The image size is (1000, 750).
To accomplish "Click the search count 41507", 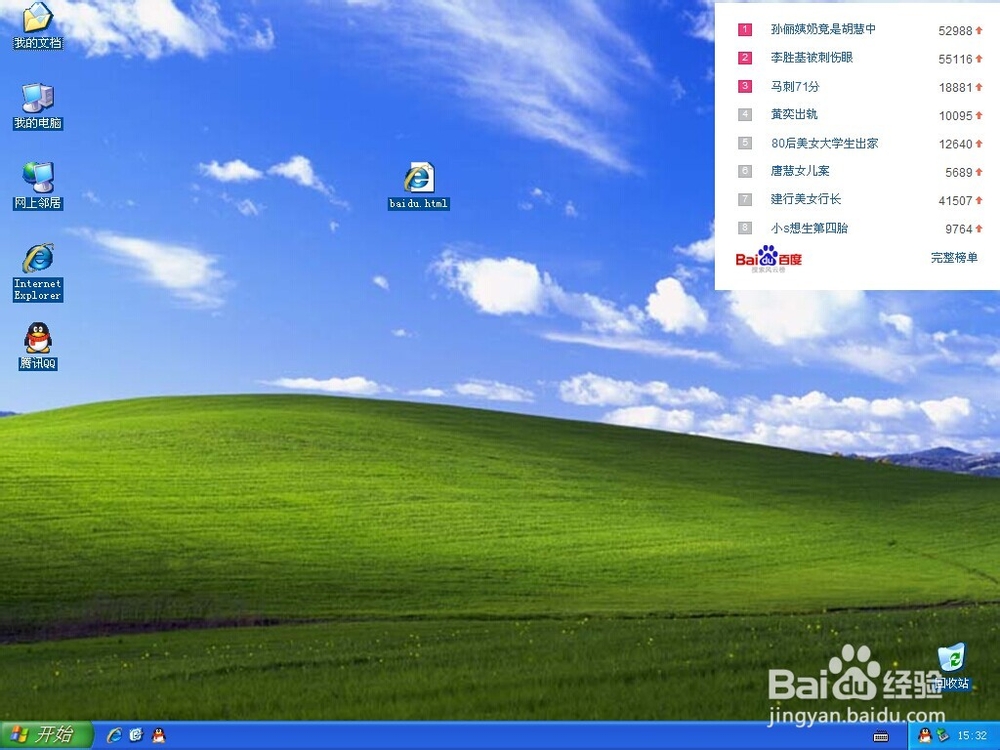I will pyautogui.click(x=955, y=201).
